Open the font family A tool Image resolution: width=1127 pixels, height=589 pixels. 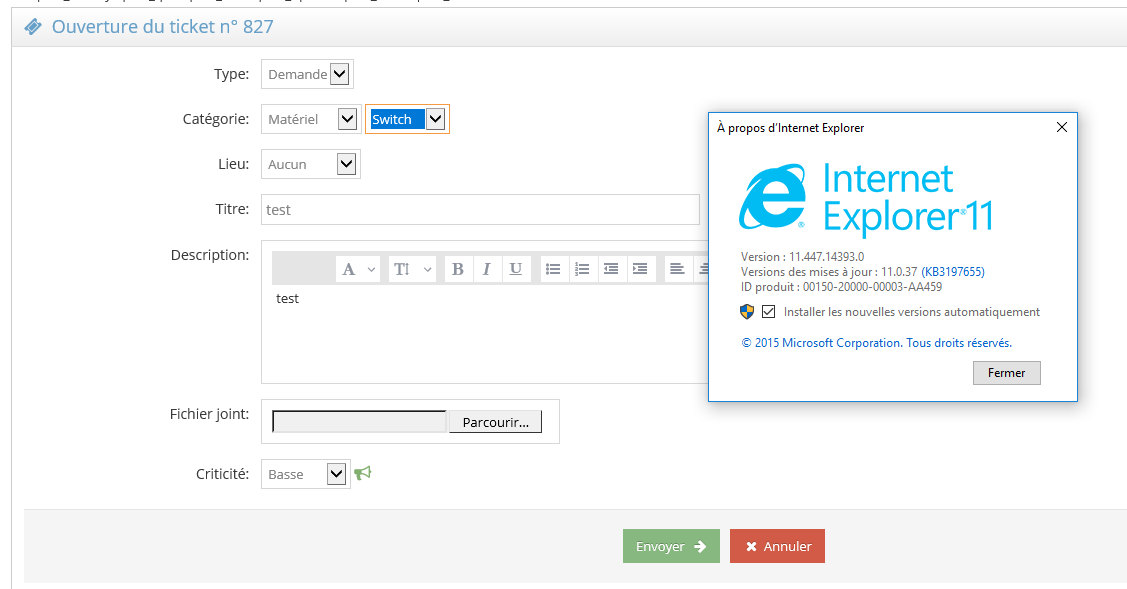[x=358, y=270]
